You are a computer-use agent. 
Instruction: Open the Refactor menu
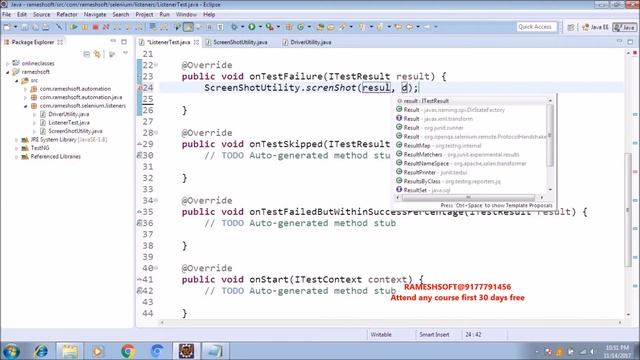coord(67,14)
